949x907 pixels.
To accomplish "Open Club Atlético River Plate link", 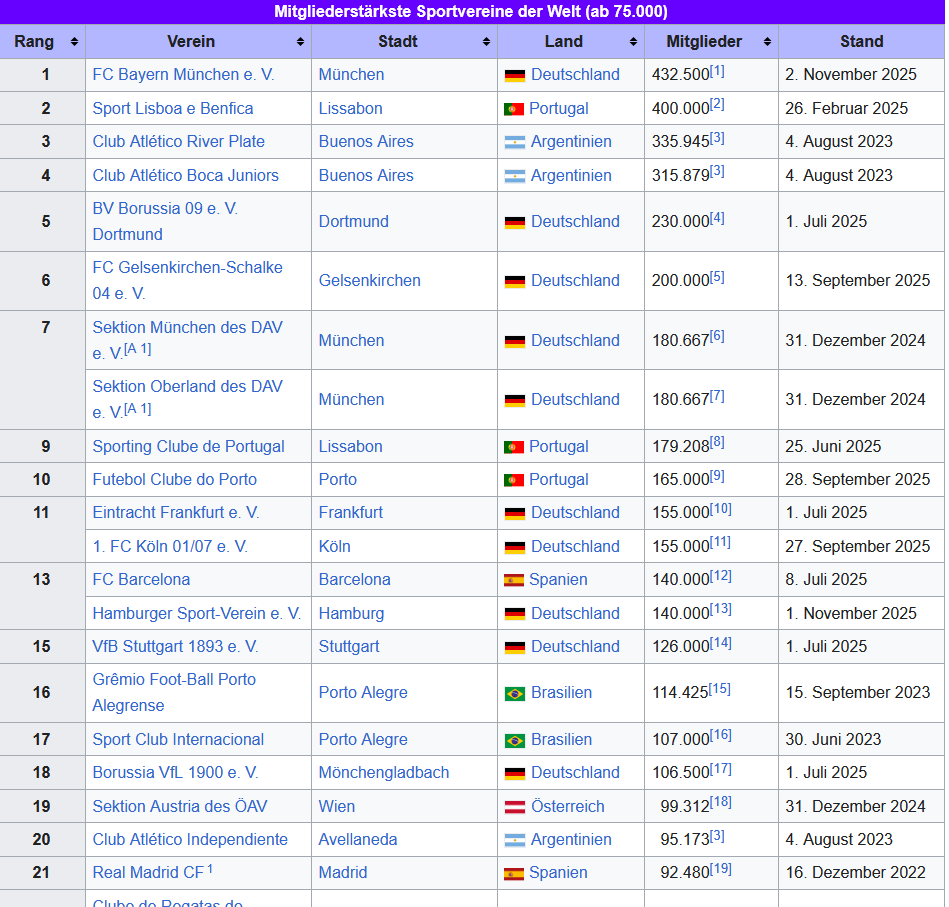I will [x=179, y=142].
